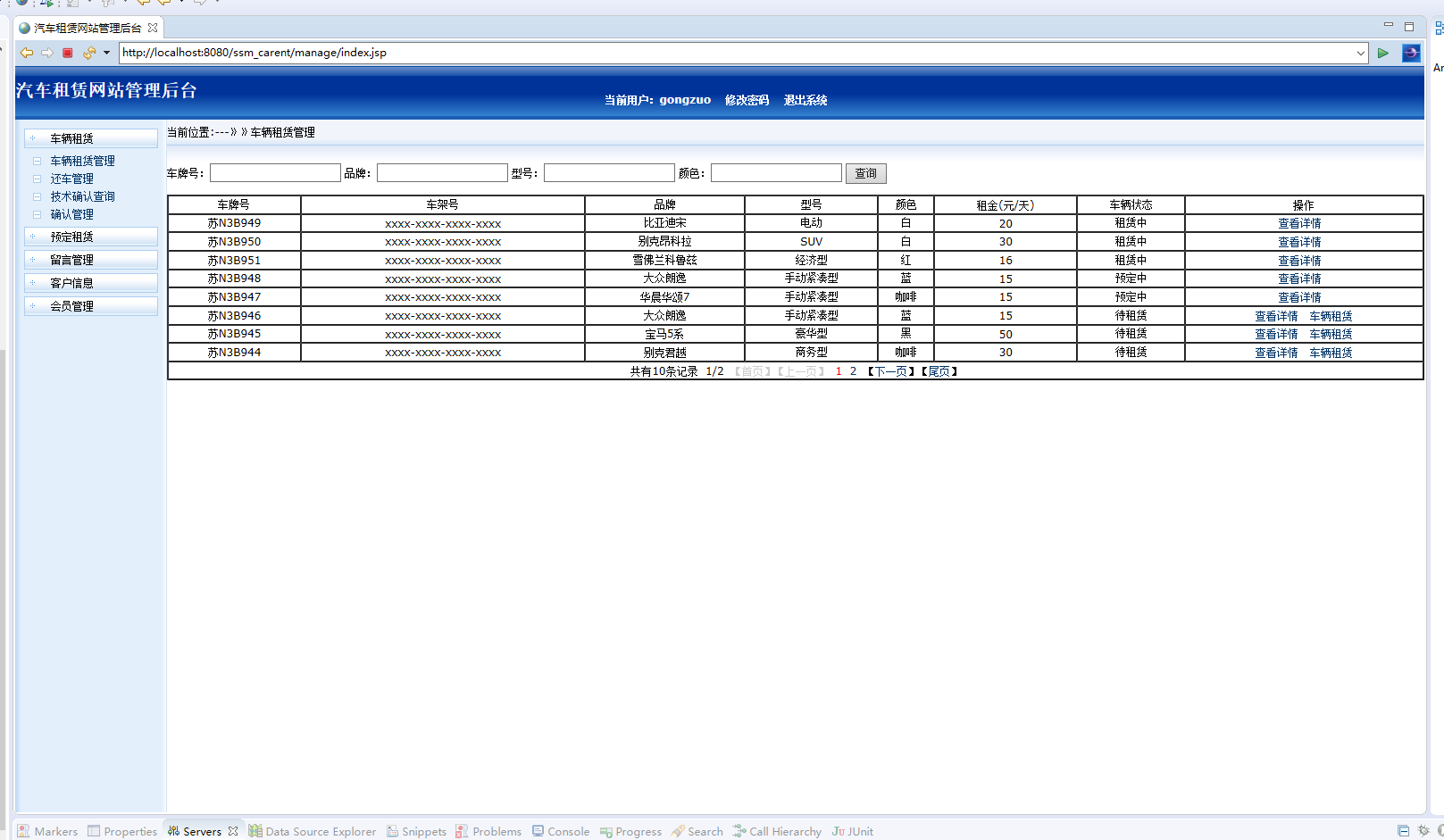Click the 查询 search button
The width and height of the screenshot is (1444, 840).
coord(866,173)
